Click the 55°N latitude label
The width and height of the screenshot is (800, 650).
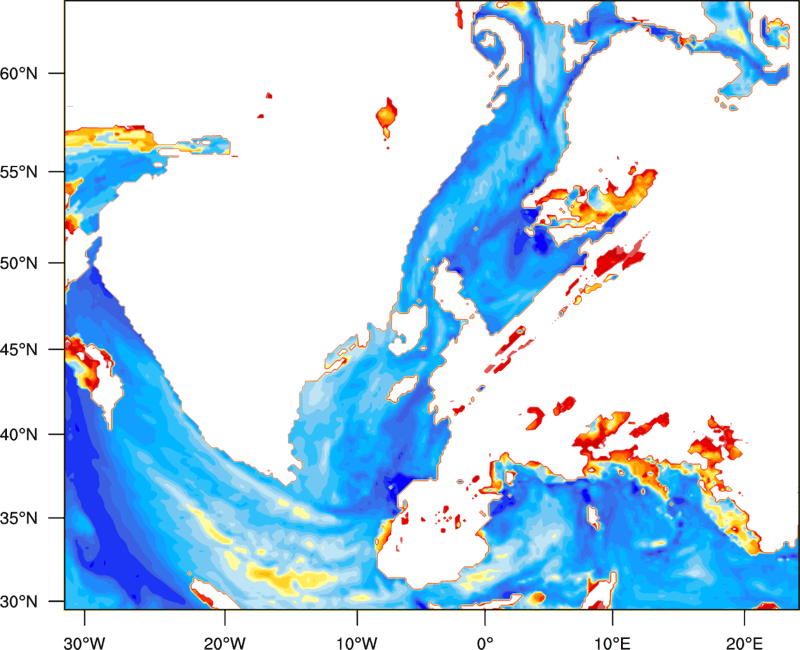[x=19, y=172]
